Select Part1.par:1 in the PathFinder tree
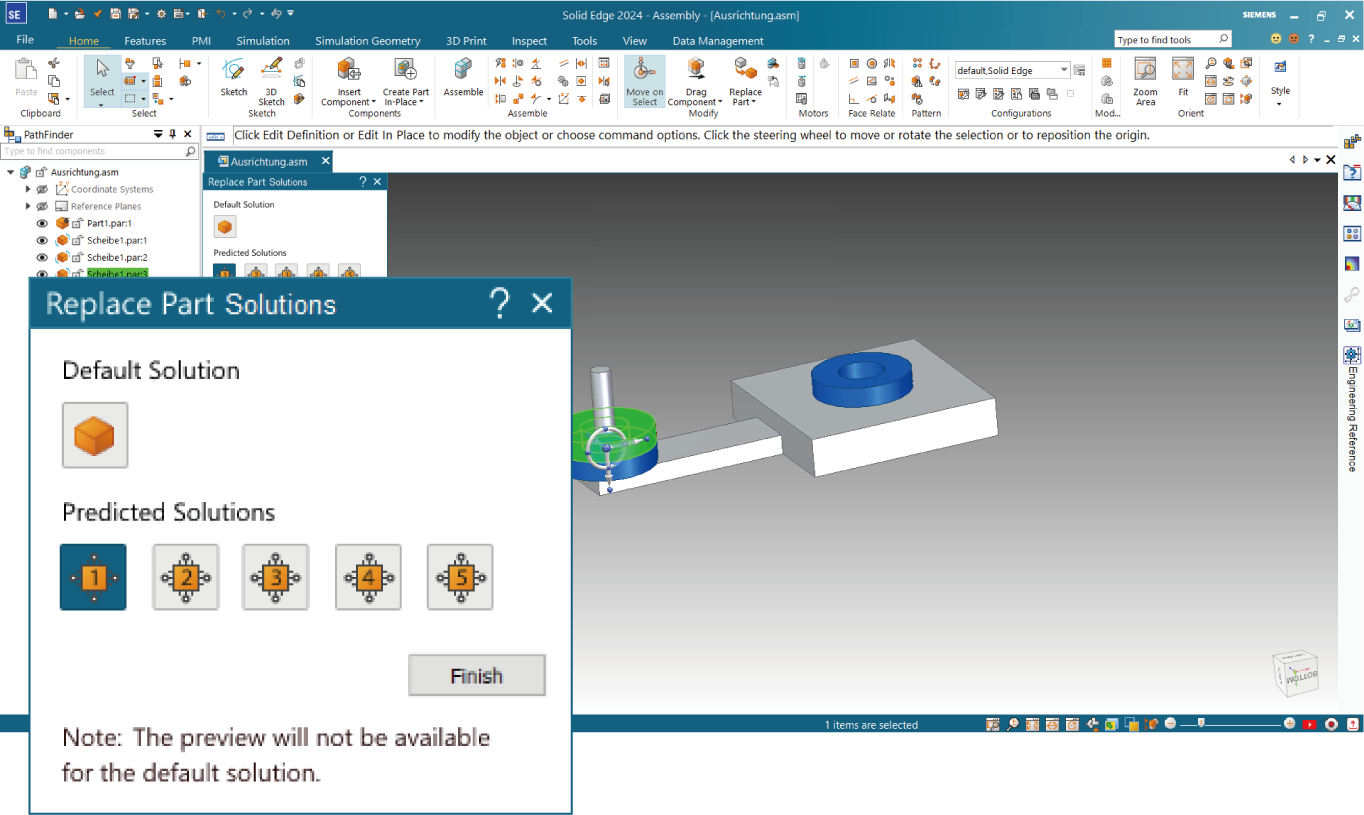The image size is (1364, 815). click(109, 223)
